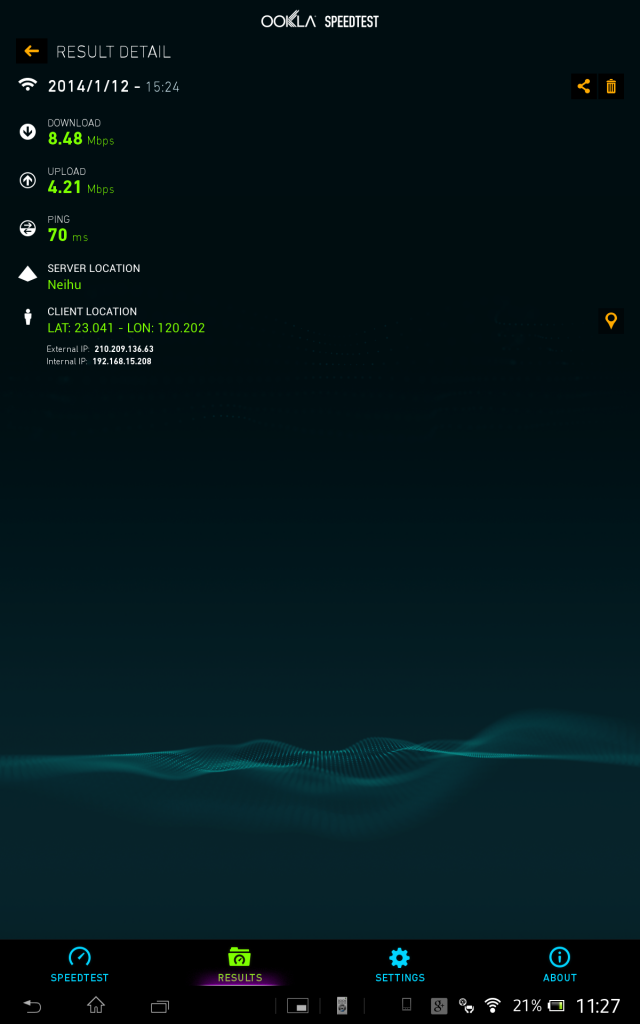Open the Settings tab
Screen dimensions: 640x1024
[400, 966]
